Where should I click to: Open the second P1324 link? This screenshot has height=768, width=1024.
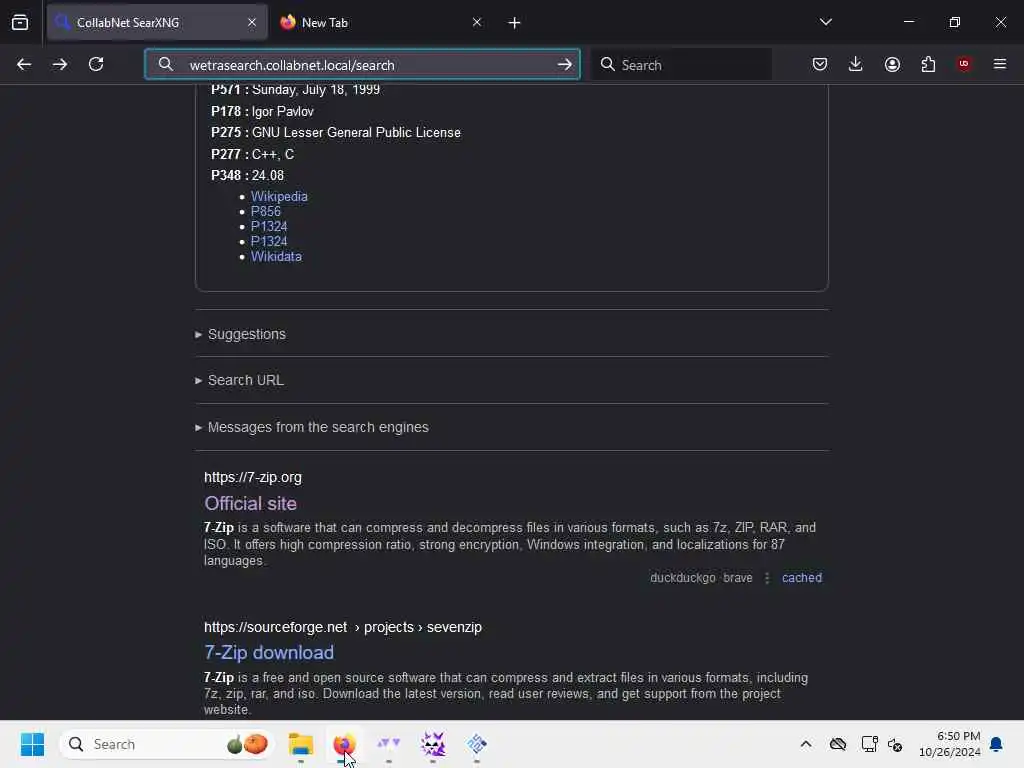(269, 241)
